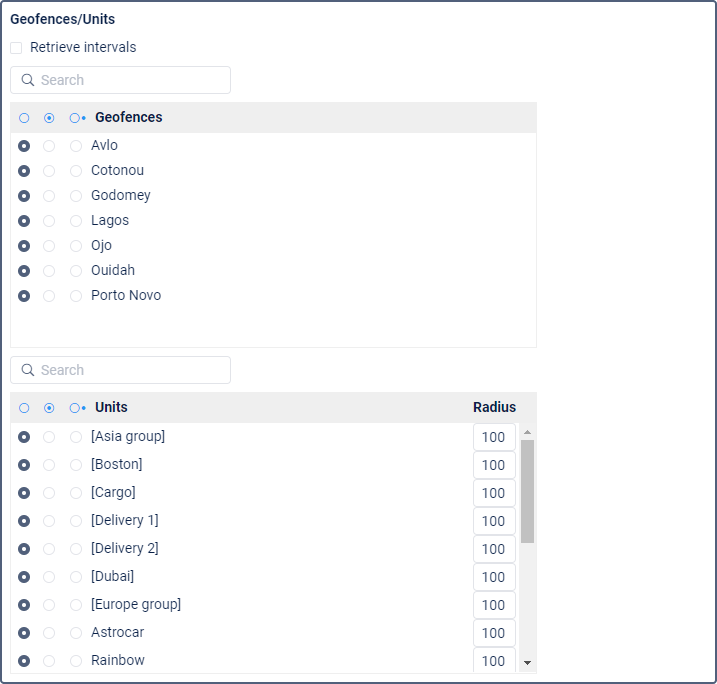Viewport: 717px width, 684px height.
Task: Click the radius field for [Asia group]
Action: (494, 437)
